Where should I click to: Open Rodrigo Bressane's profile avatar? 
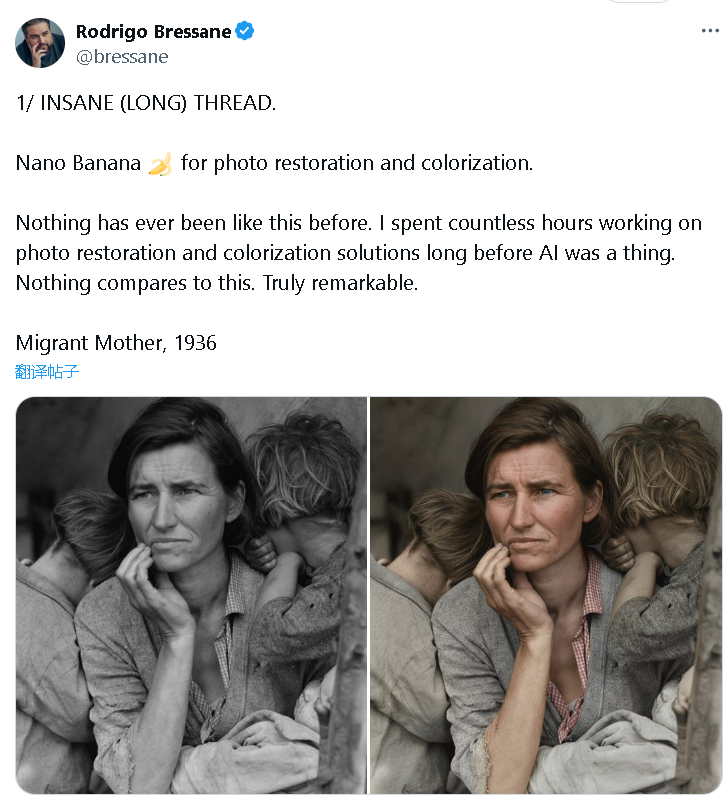(x=40, y=43)
